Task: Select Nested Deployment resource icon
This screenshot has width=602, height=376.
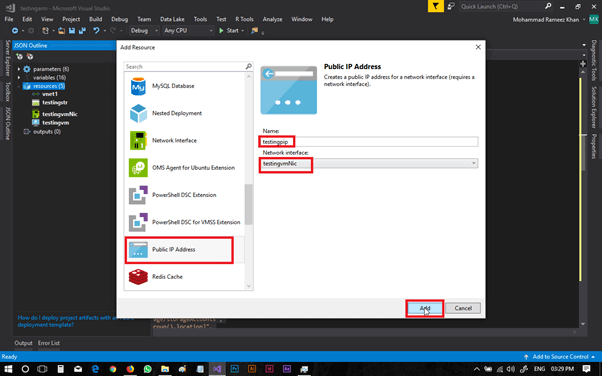Action: click(x=138, y=113)
